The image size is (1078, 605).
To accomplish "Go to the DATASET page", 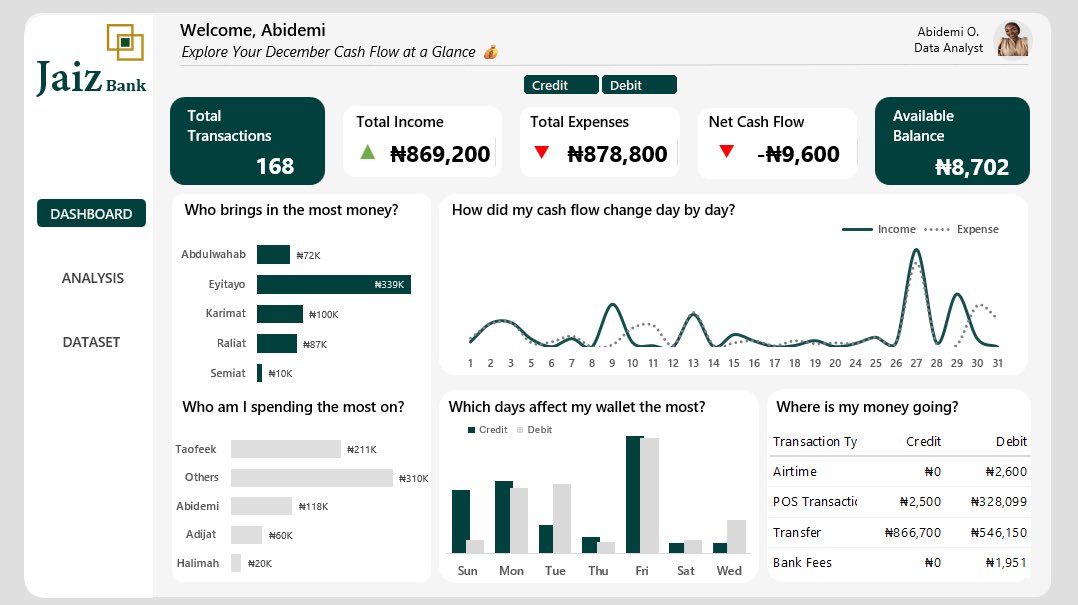I will (91, 342).
